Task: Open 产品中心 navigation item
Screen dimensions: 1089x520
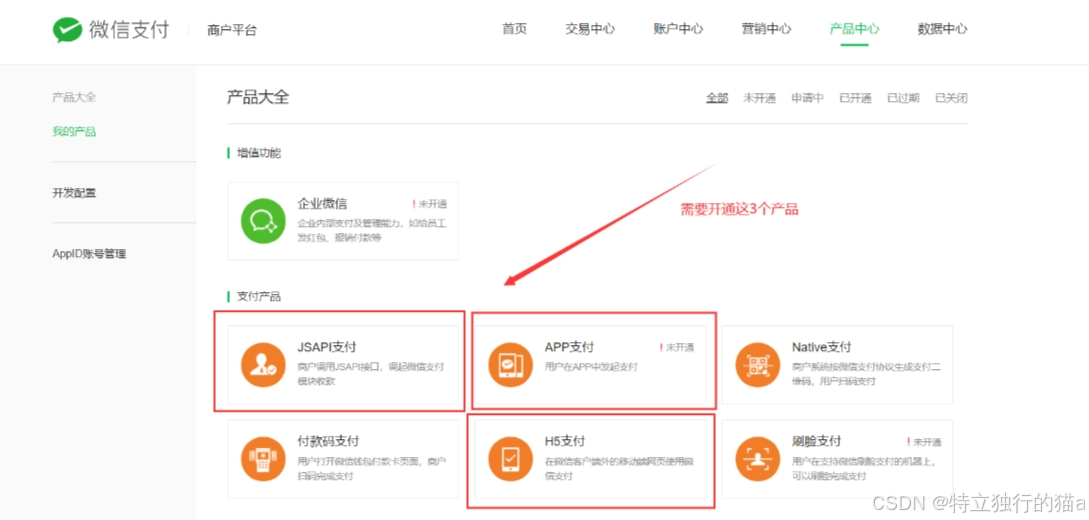Action: click(854, 29)
